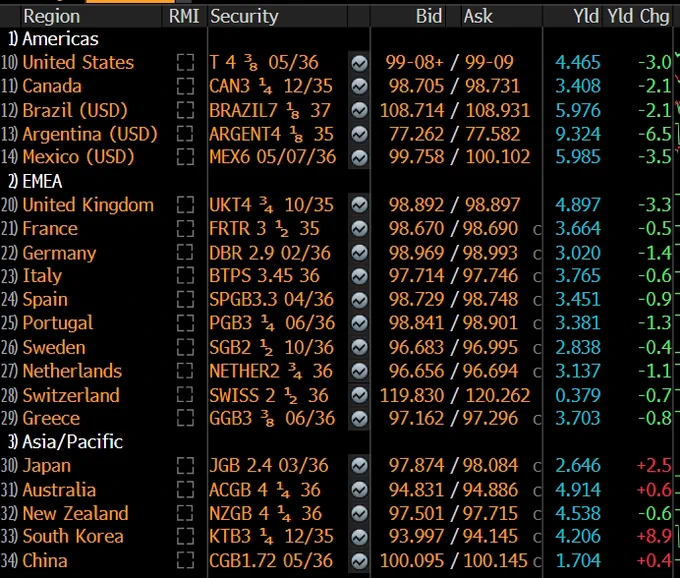The image size is (680, 578).
Task: Click Switzerland ask price 120.262
Action: 497,395
